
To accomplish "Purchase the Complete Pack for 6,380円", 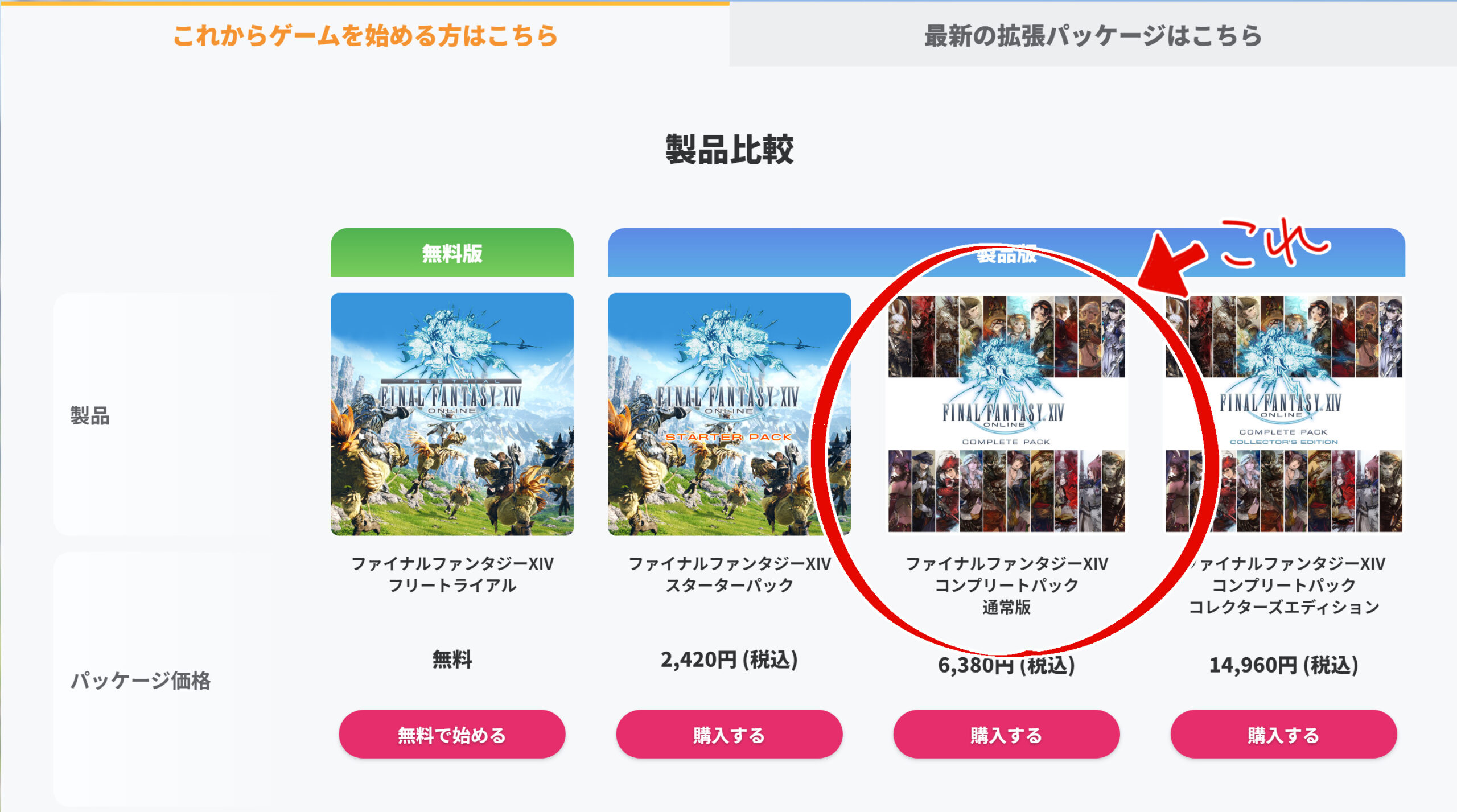I will click(1006, 734).
